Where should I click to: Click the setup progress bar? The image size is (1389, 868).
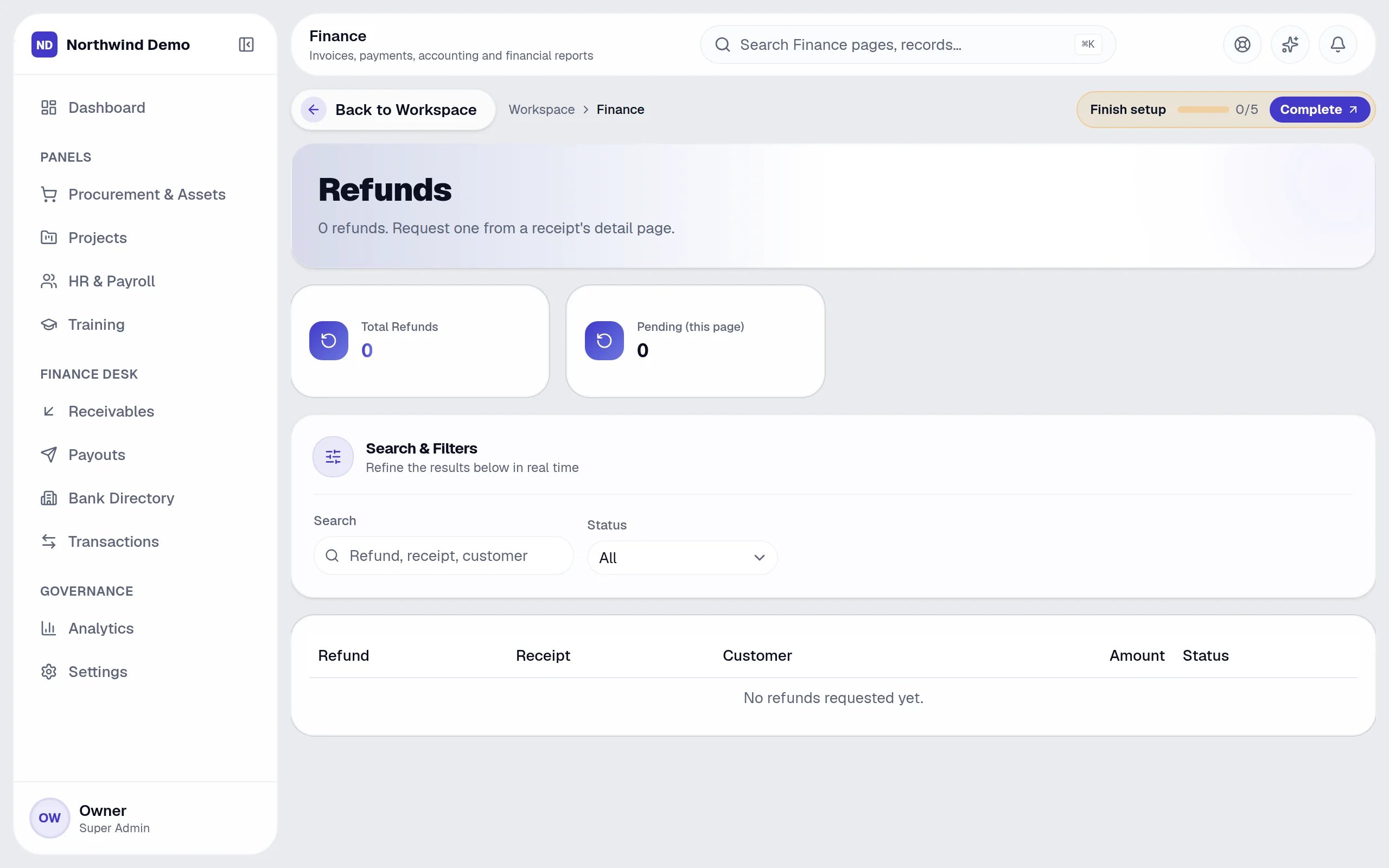coord(1203,110)
